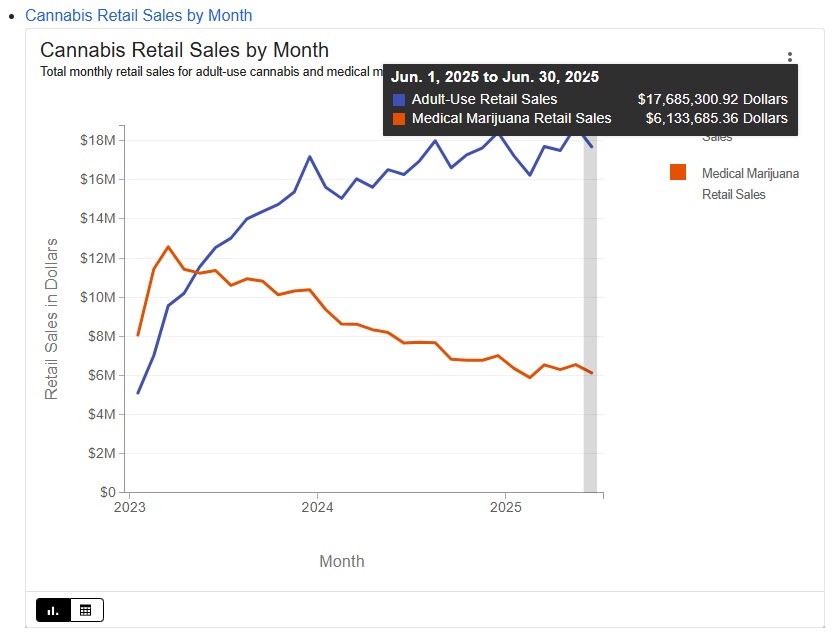Click the Retail Sales in Dollars axis title
This screenshot has height=634, width=839.
[52, 319]
